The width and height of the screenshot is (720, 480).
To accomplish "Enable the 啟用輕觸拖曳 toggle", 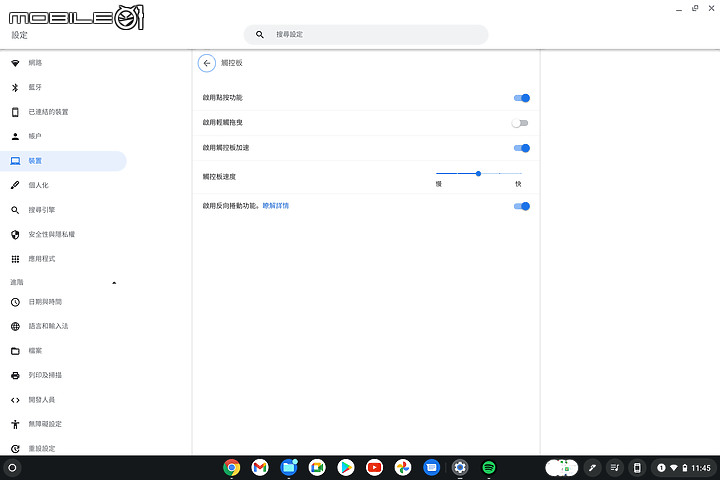I will 520,123.
